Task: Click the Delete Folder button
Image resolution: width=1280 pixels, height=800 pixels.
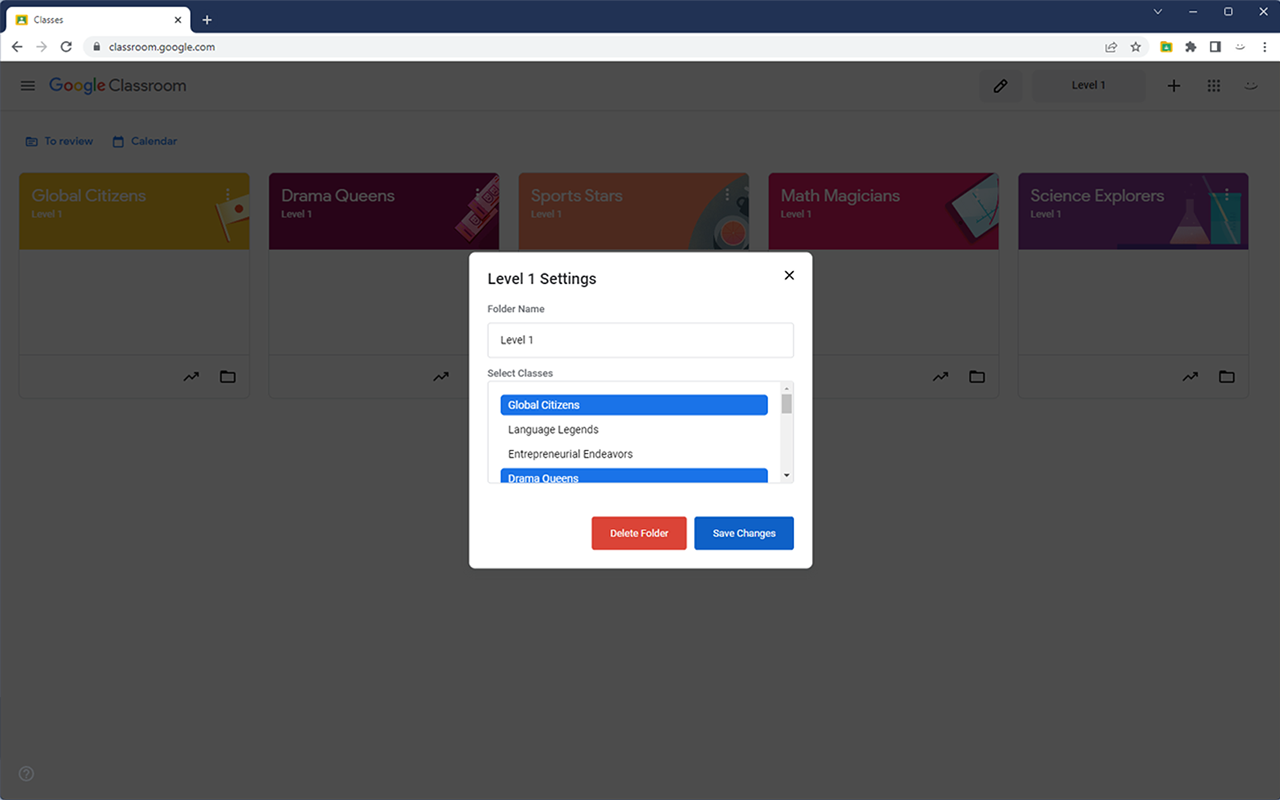Action: 639,533
